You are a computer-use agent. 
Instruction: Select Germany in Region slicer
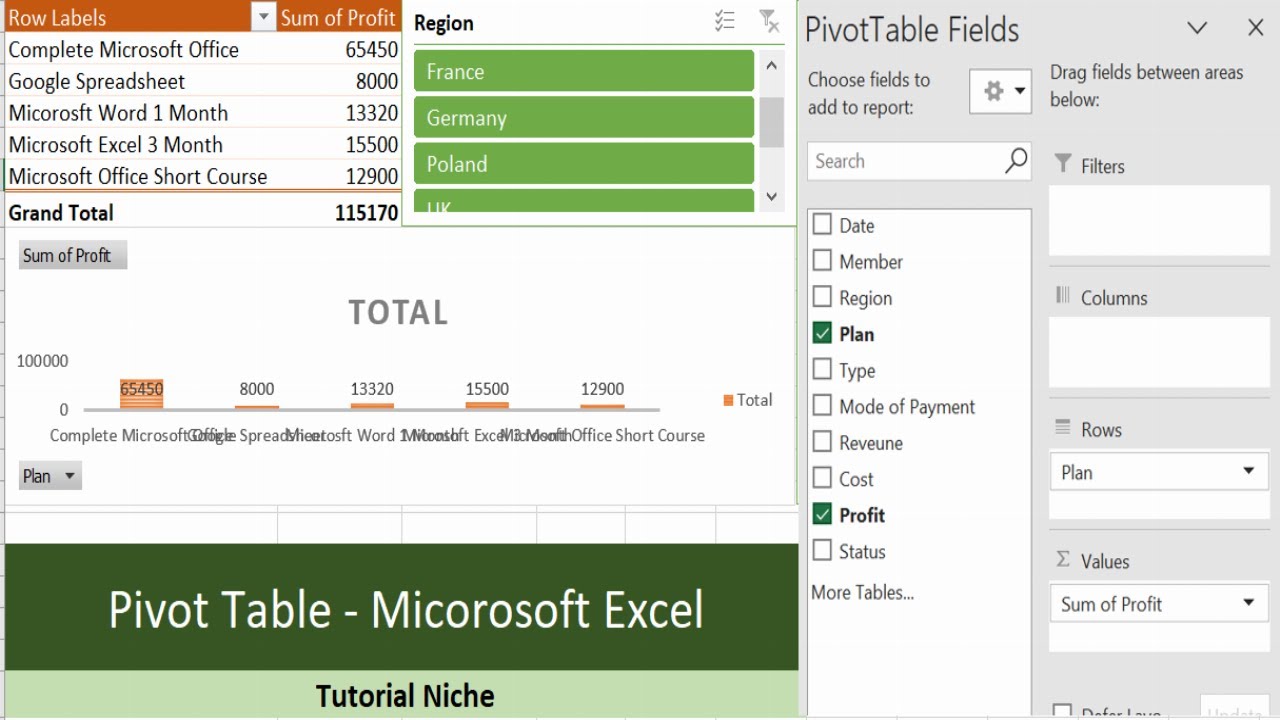[584, 117]
